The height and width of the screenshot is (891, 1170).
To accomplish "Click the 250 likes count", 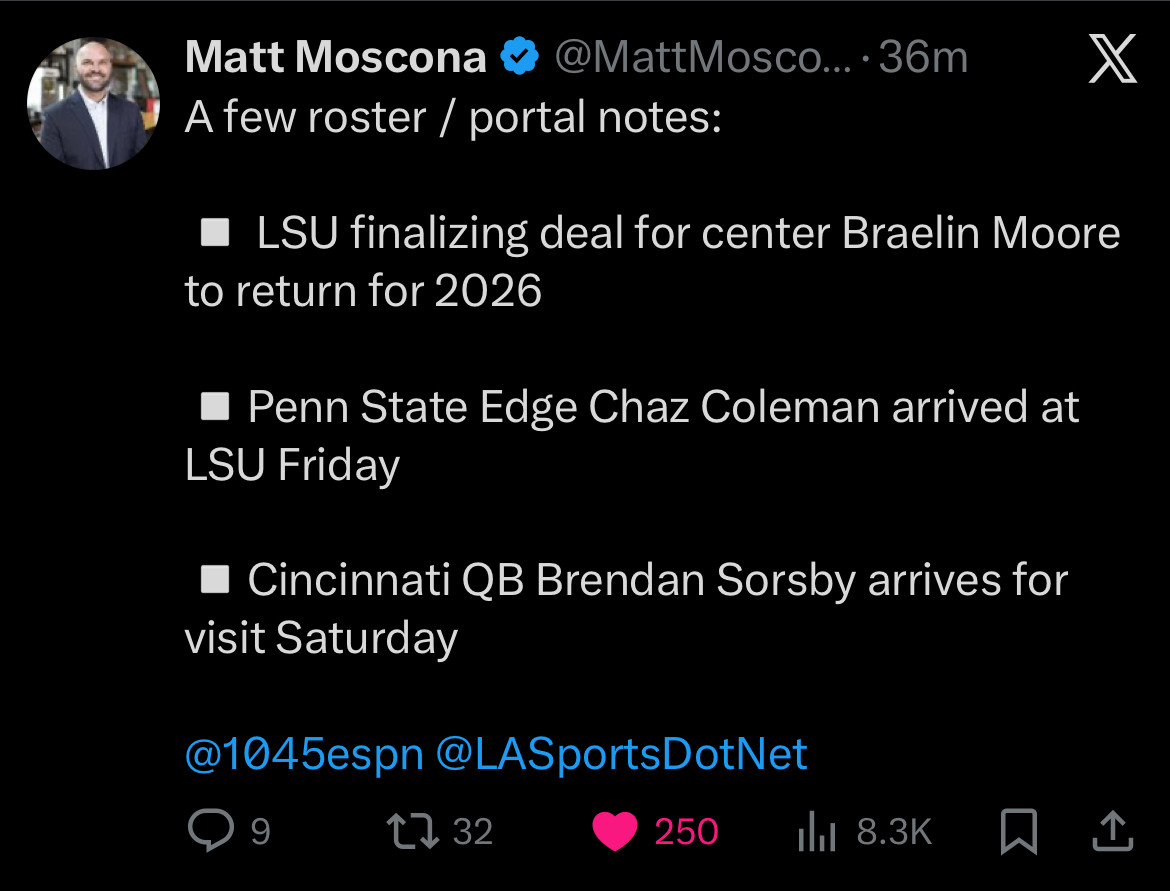I will click(686, 832).
